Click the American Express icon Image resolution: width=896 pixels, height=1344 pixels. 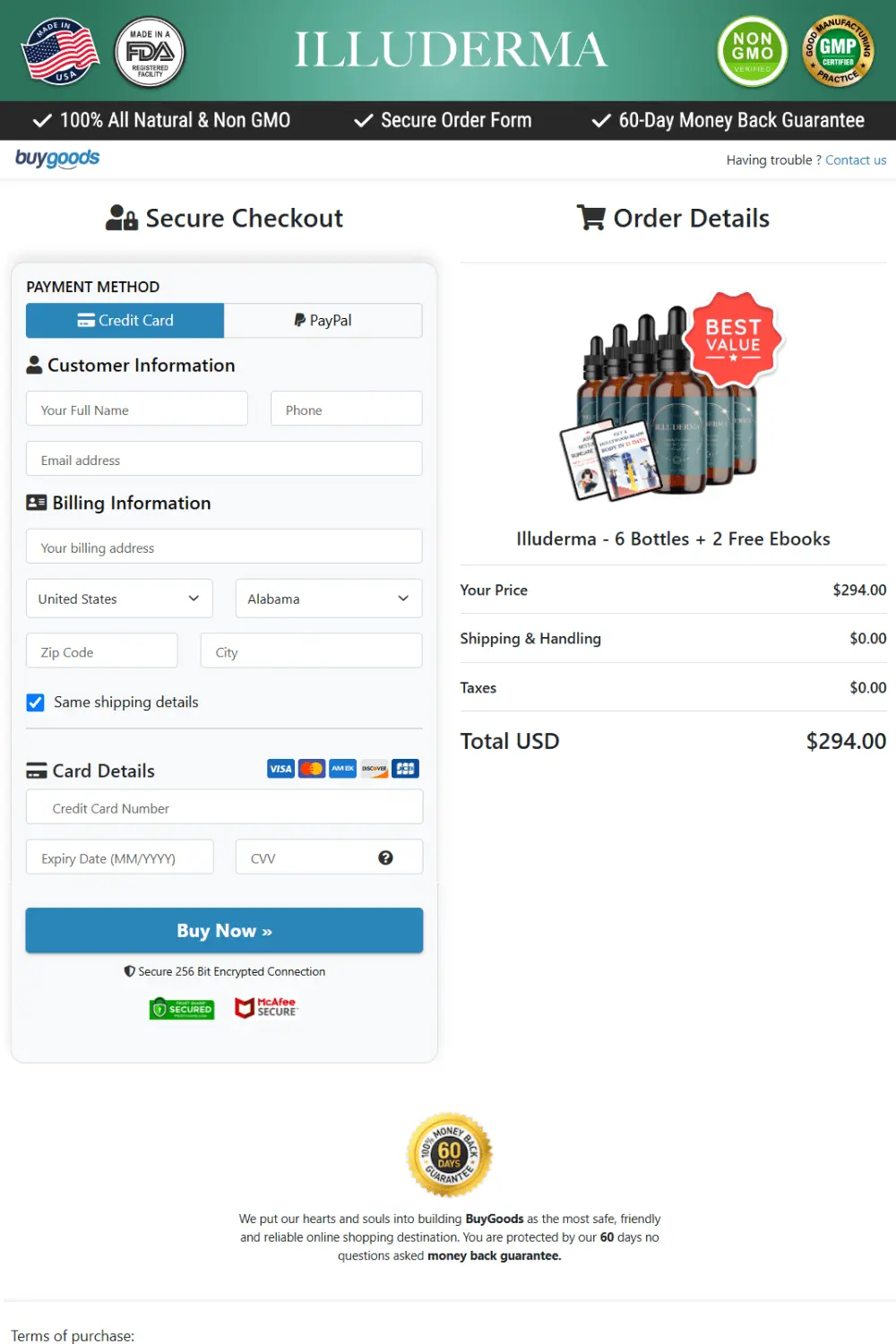coord(342,768)
